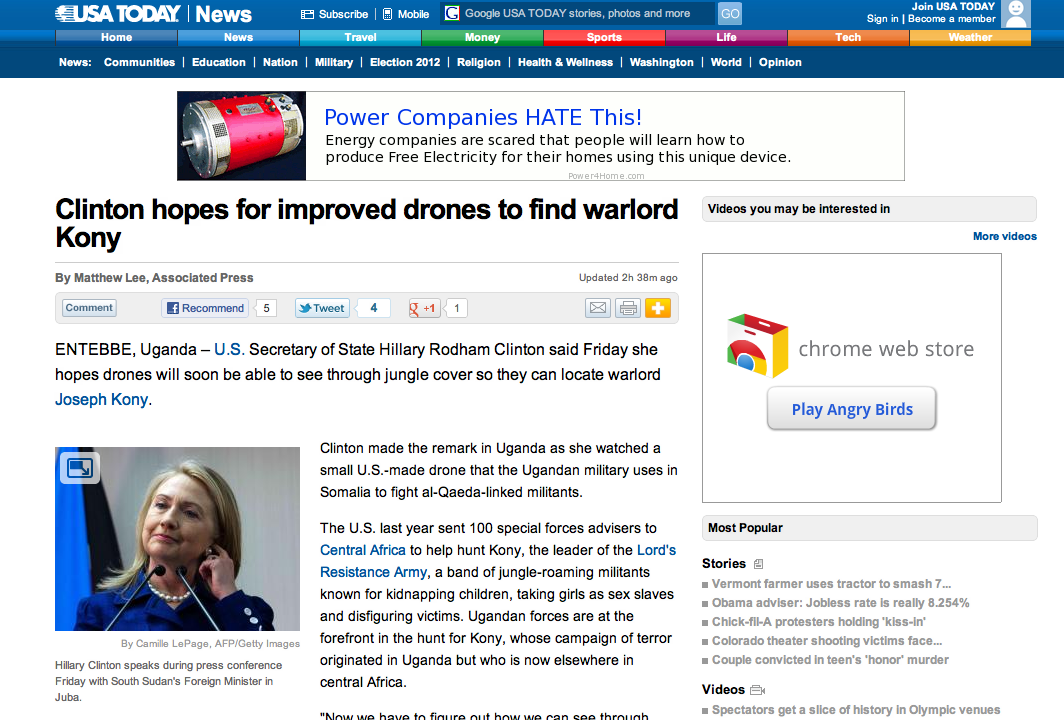Go to Communities news section
This screenshot has width=1064, height=720.
coord(139,62)
